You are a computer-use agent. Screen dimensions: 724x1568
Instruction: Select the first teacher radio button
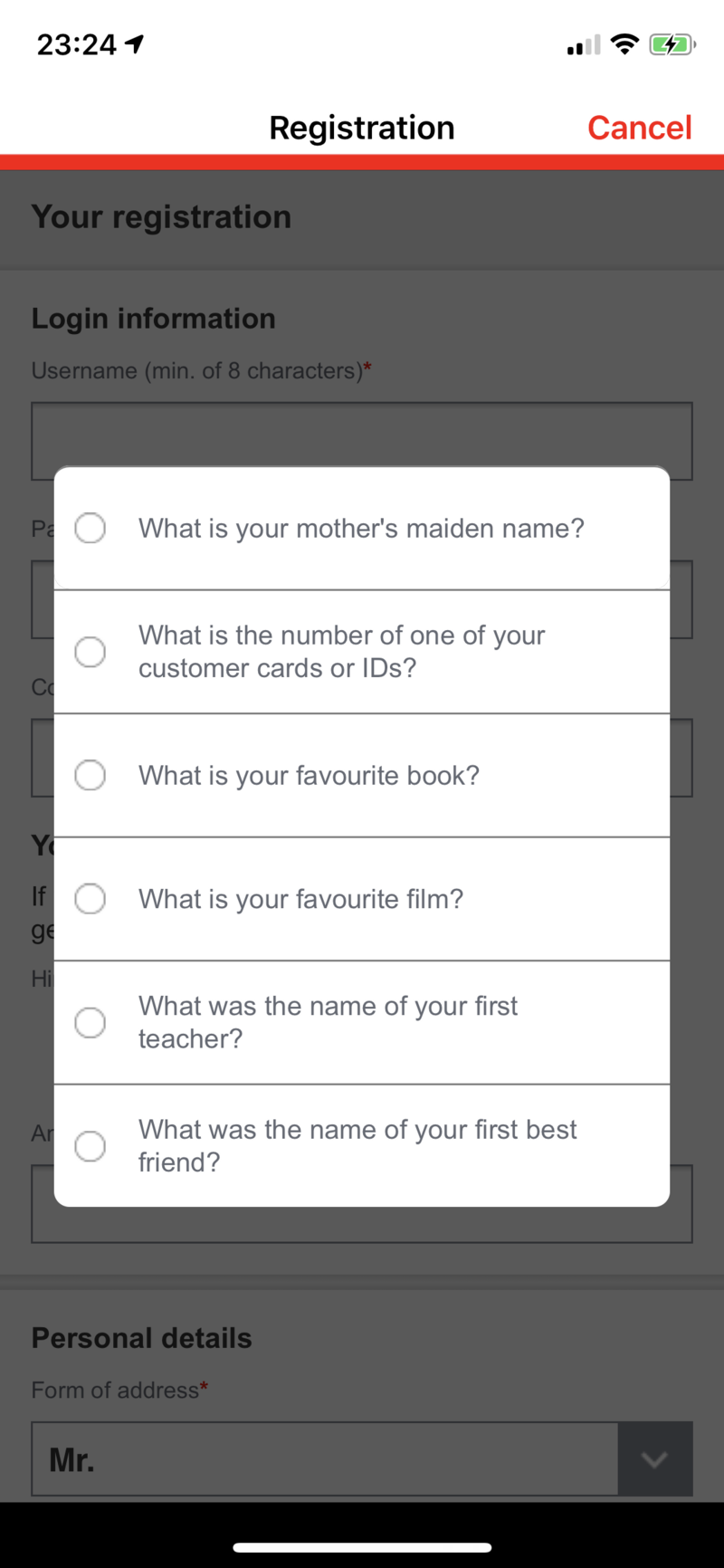click(x=90, y=1022)
